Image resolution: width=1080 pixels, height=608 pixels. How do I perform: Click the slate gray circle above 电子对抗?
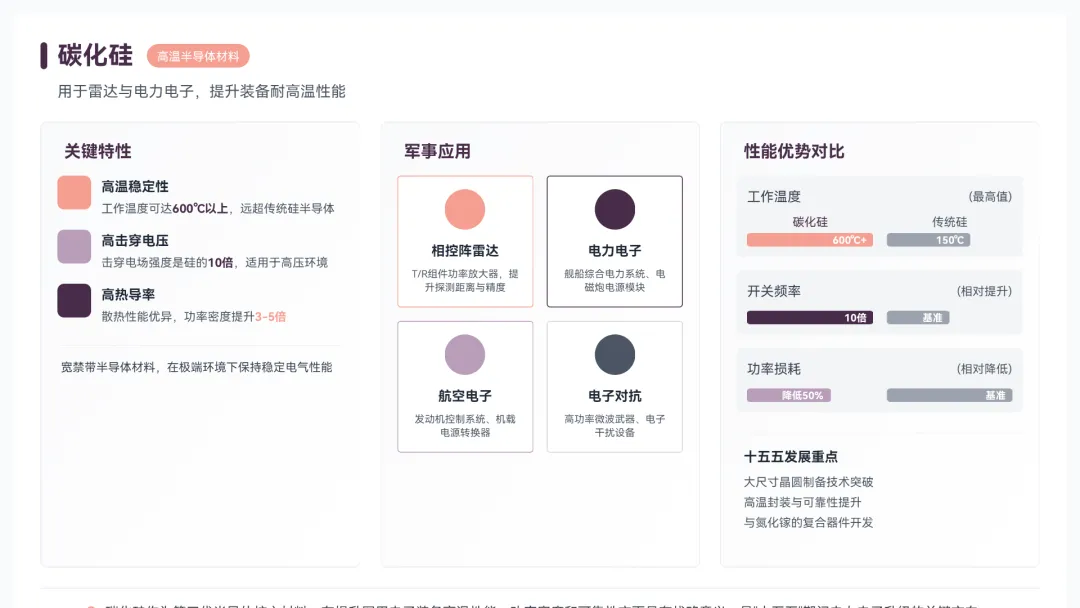pyautogui.click(x=614, y=355)
